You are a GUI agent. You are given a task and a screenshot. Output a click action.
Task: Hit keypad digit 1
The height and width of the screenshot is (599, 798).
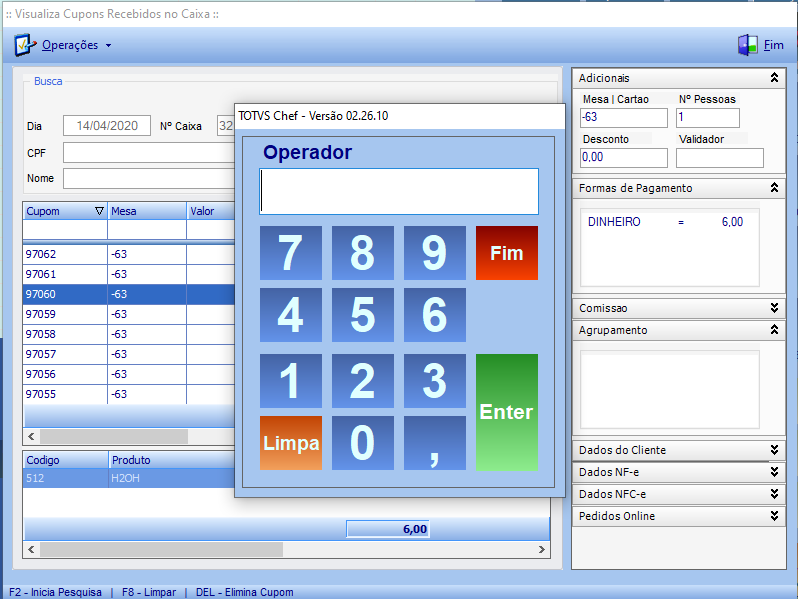click(291, 381)
